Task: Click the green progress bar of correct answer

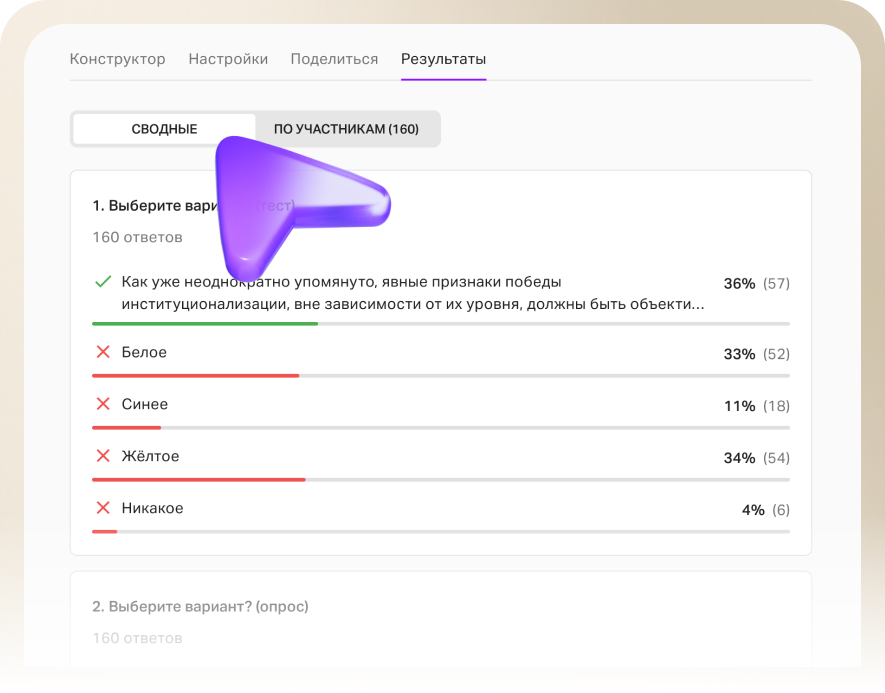Action: tap(205, 324)
